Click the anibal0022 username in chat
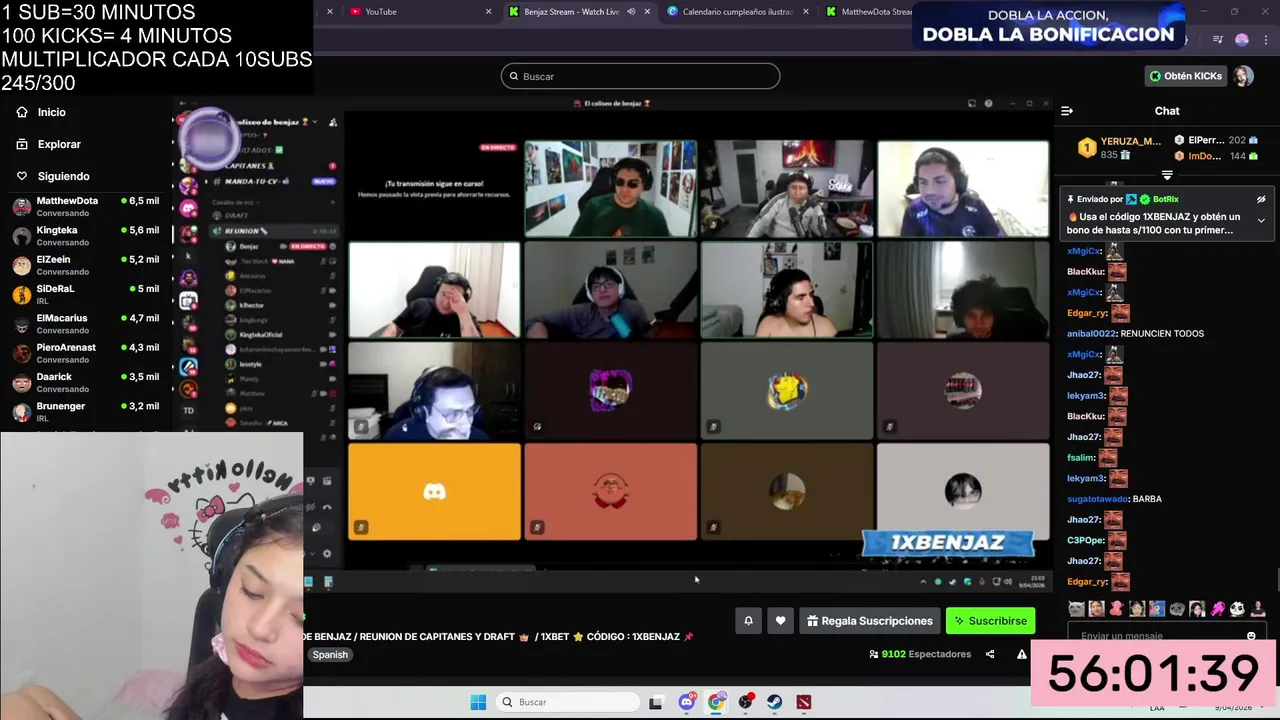 [x=1091, y=334]
